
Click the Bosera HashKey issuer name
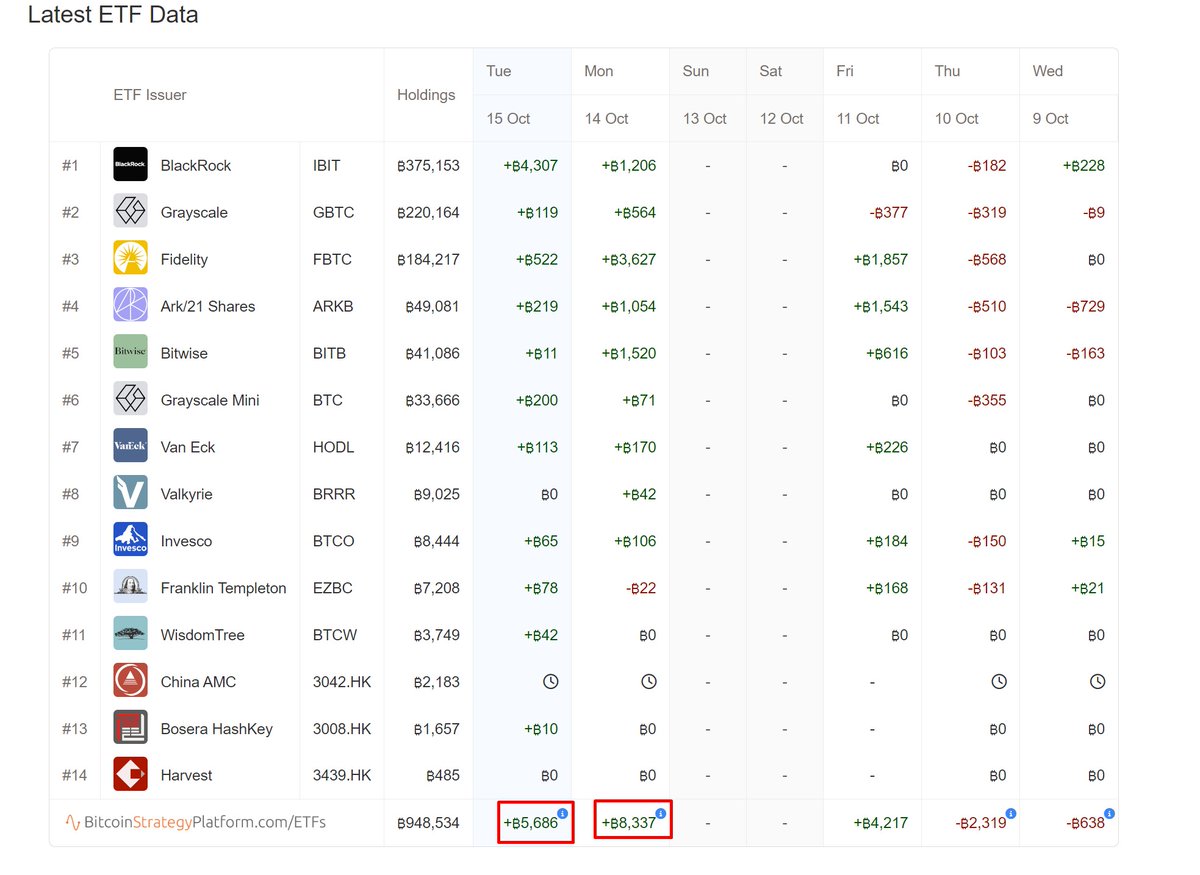point(216,729)
